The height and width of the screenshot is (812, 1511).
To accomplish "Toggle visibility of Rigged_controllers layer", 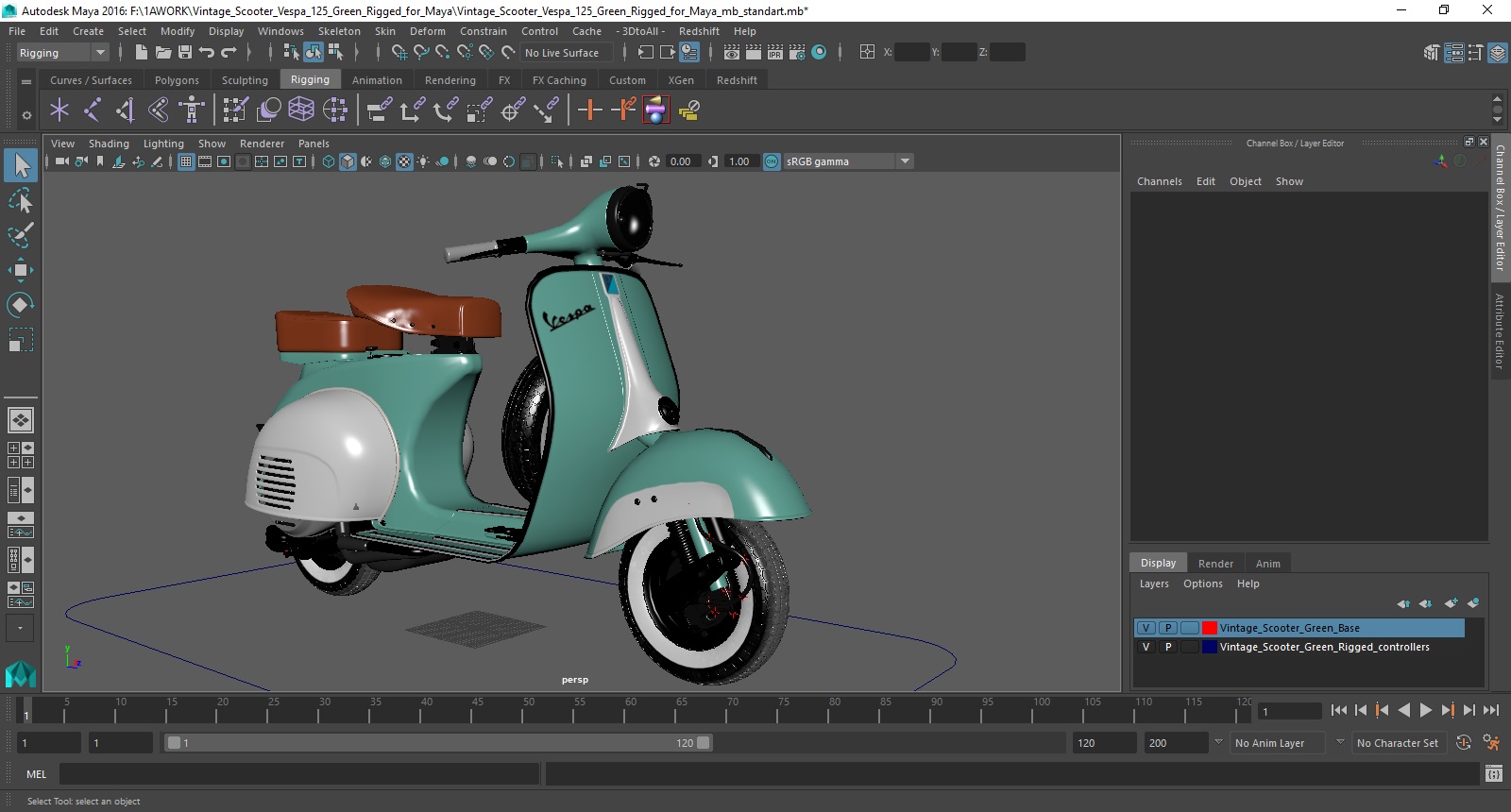I will coord(1146,647).
